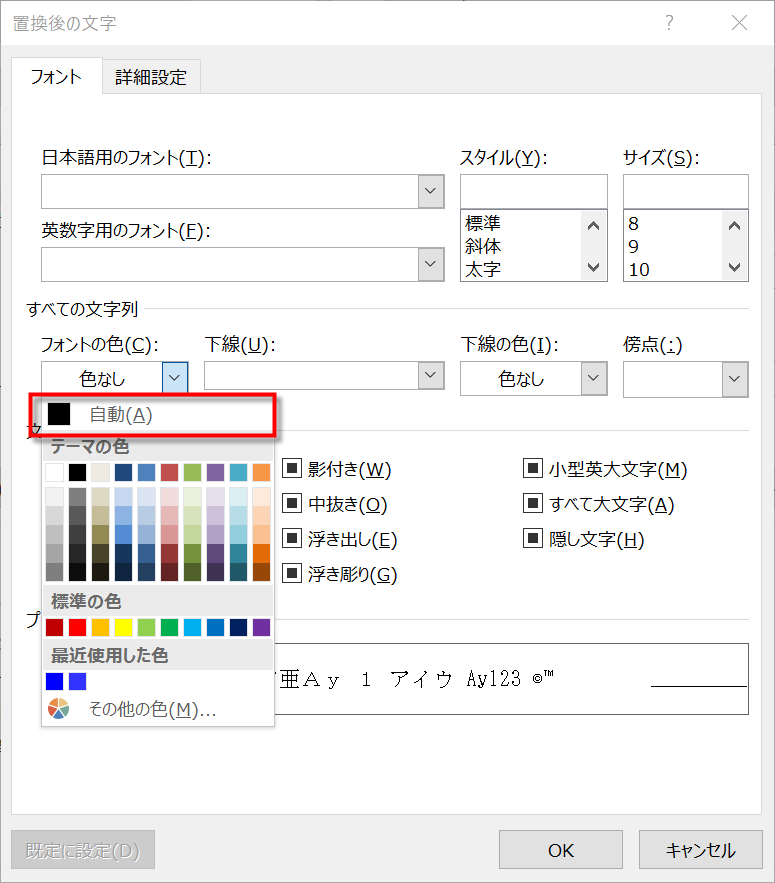
Task: Pick yellow from 標準の色 row
Action: pos(124,627)
